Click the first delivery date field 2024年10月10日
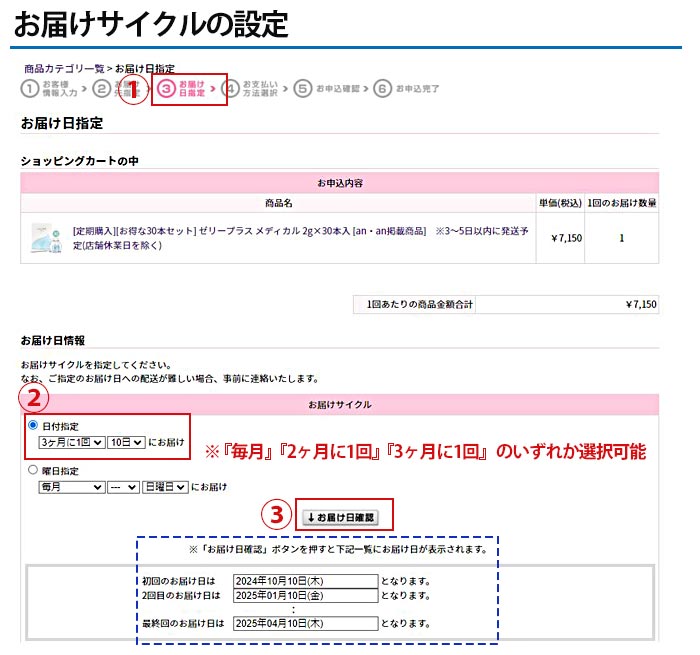700x655 pixels. tap(305, 581)
